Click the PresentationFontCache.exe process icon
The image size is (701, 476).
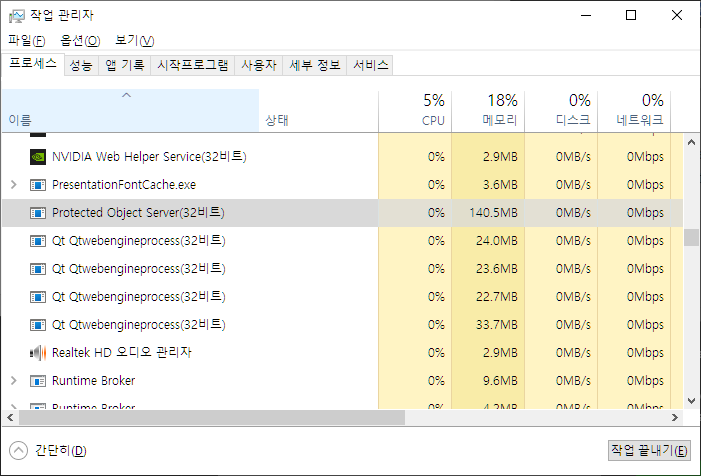click(x=38, y=185)
